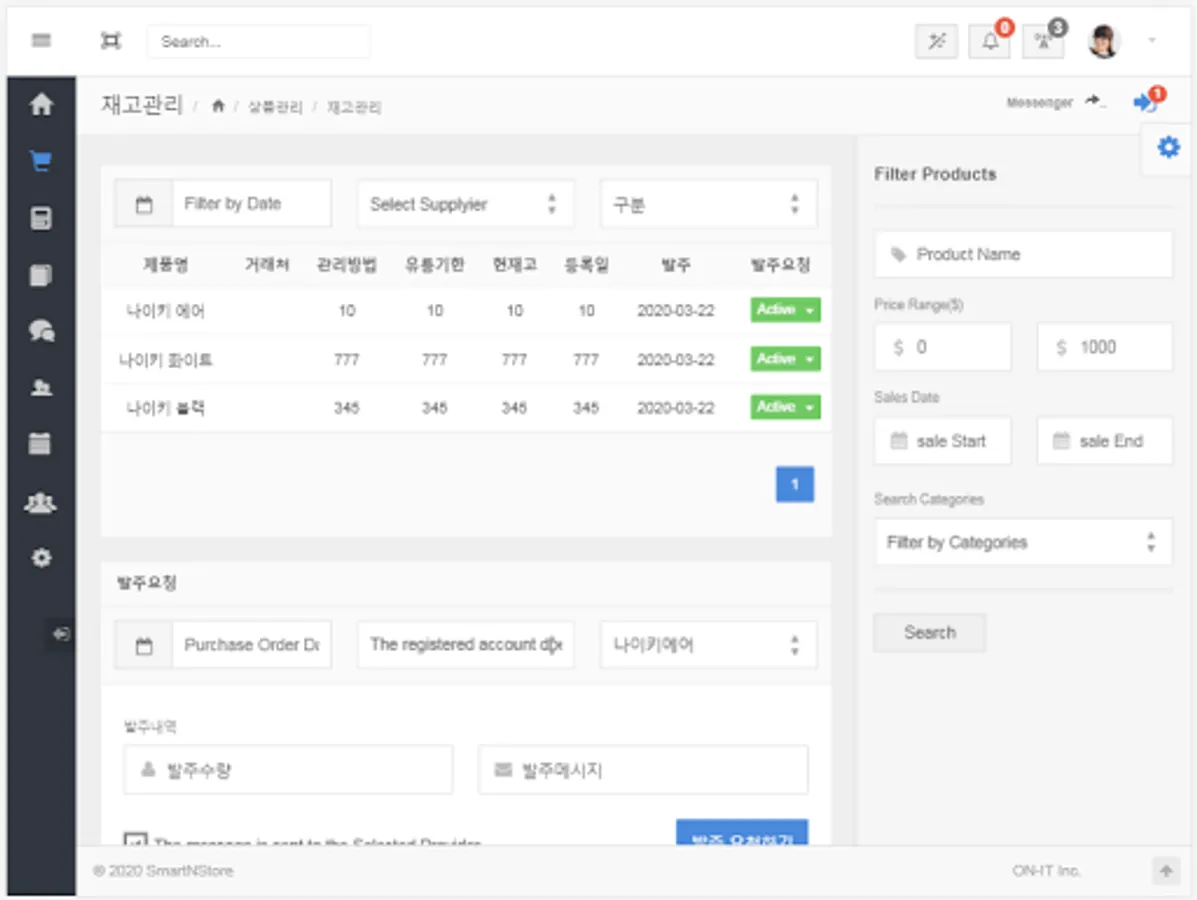Click the fullscreen expand icon
The image size is (1197, 900).
click(x=111, y=40)
